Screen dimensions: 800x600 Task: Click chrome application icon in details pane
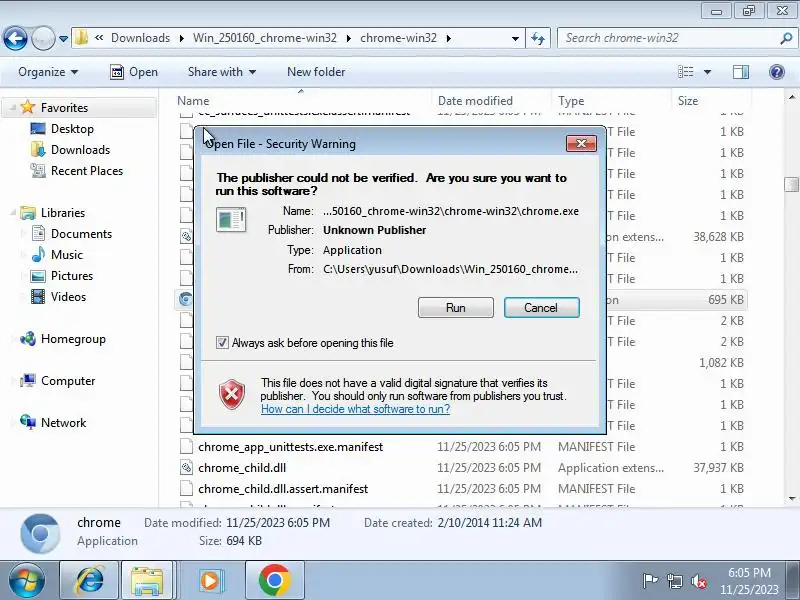coord(40,534)
